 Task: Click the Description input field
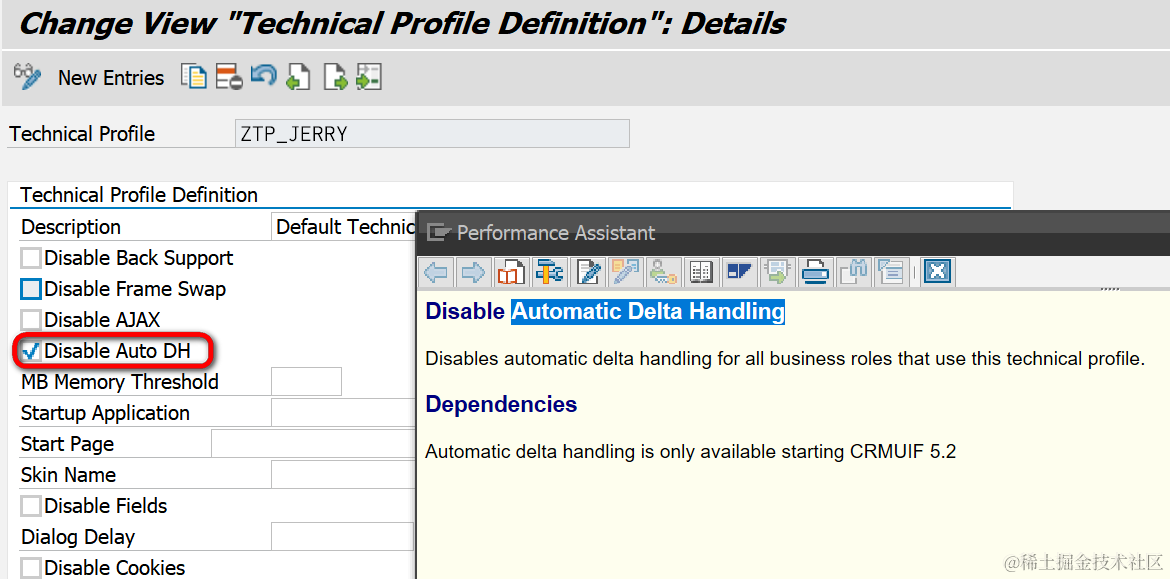[x=345, y=227]
